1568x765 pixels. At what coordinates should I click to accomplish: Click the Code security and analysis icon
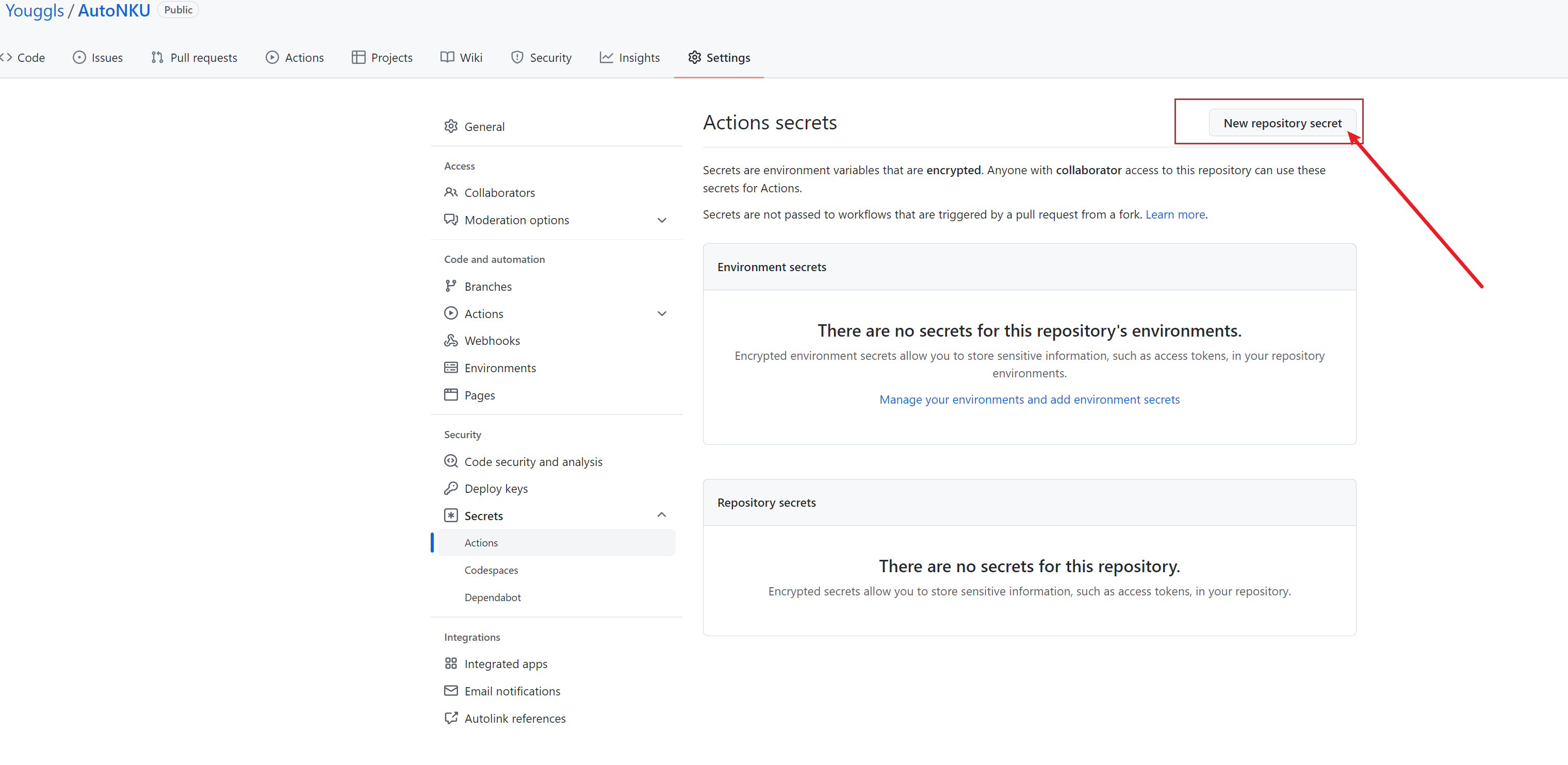point(450,461)
